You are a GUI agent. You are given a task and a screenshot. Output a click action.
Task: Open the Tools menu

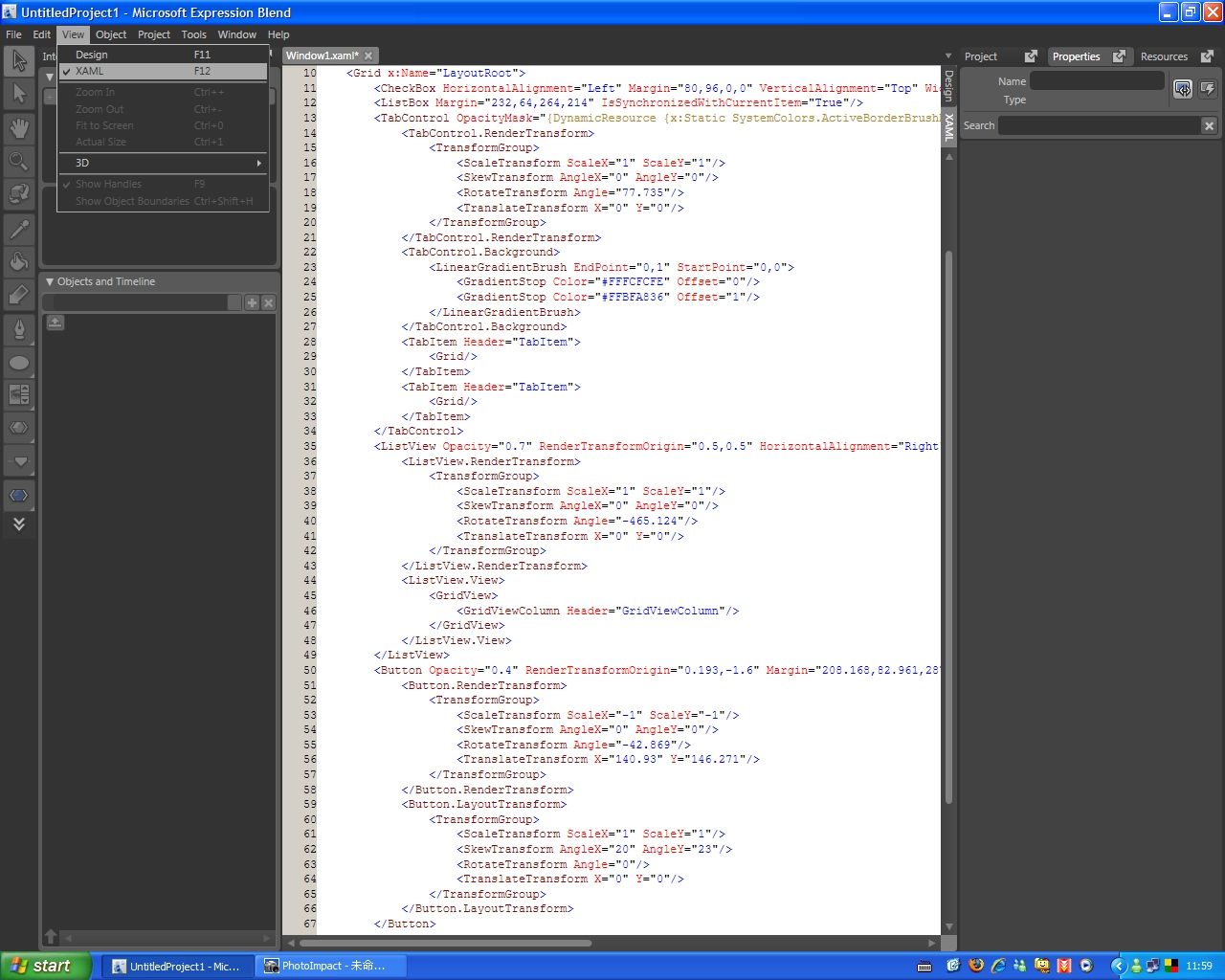pos(194,34)
